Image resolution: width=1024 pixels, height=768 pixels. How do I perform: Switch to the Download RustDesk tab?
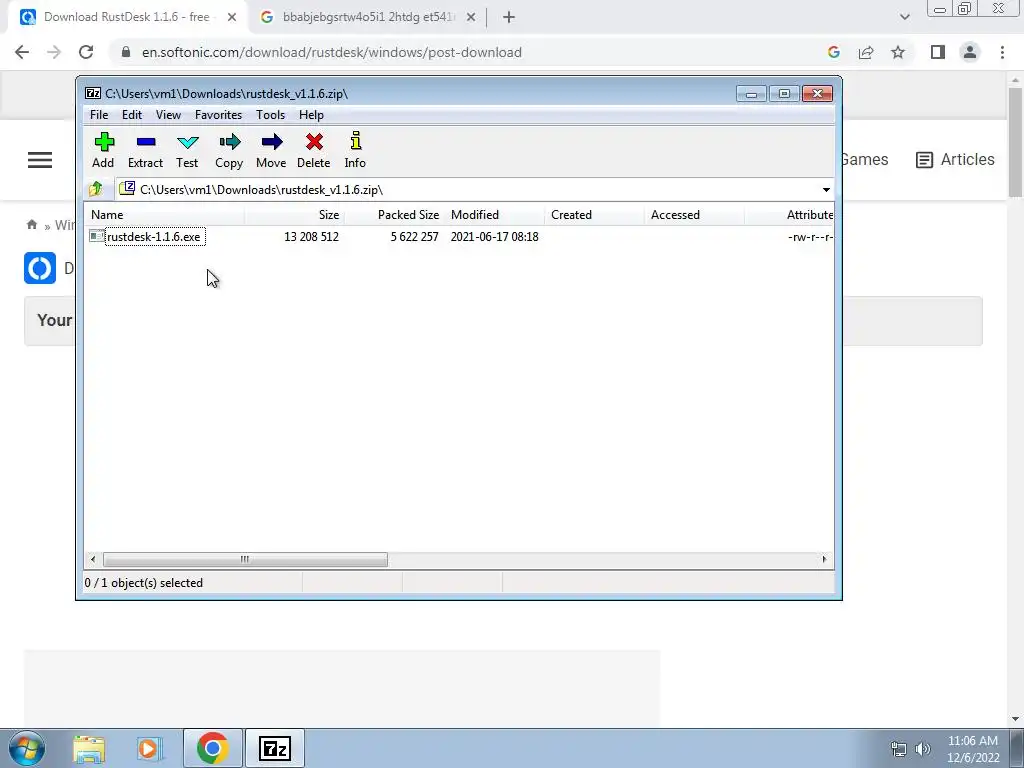click(127, 17)
